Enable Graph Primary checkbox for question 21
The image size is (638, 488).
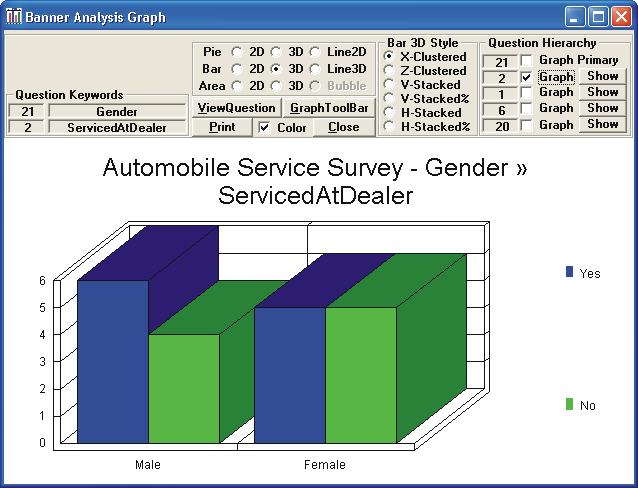[526, 61]
